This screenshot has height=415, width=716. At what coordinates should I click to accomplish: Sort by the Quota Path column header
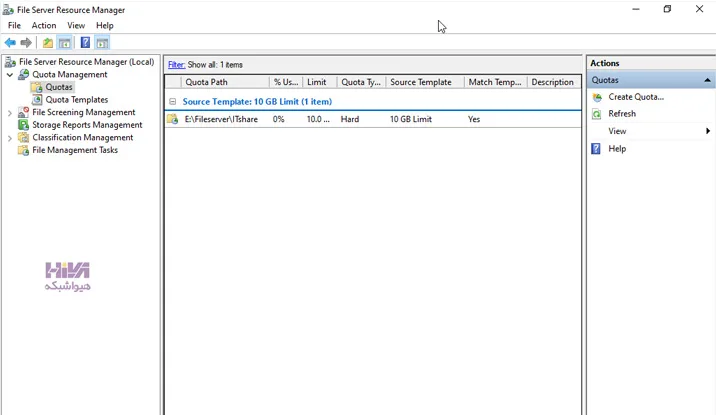coord(224,82)
